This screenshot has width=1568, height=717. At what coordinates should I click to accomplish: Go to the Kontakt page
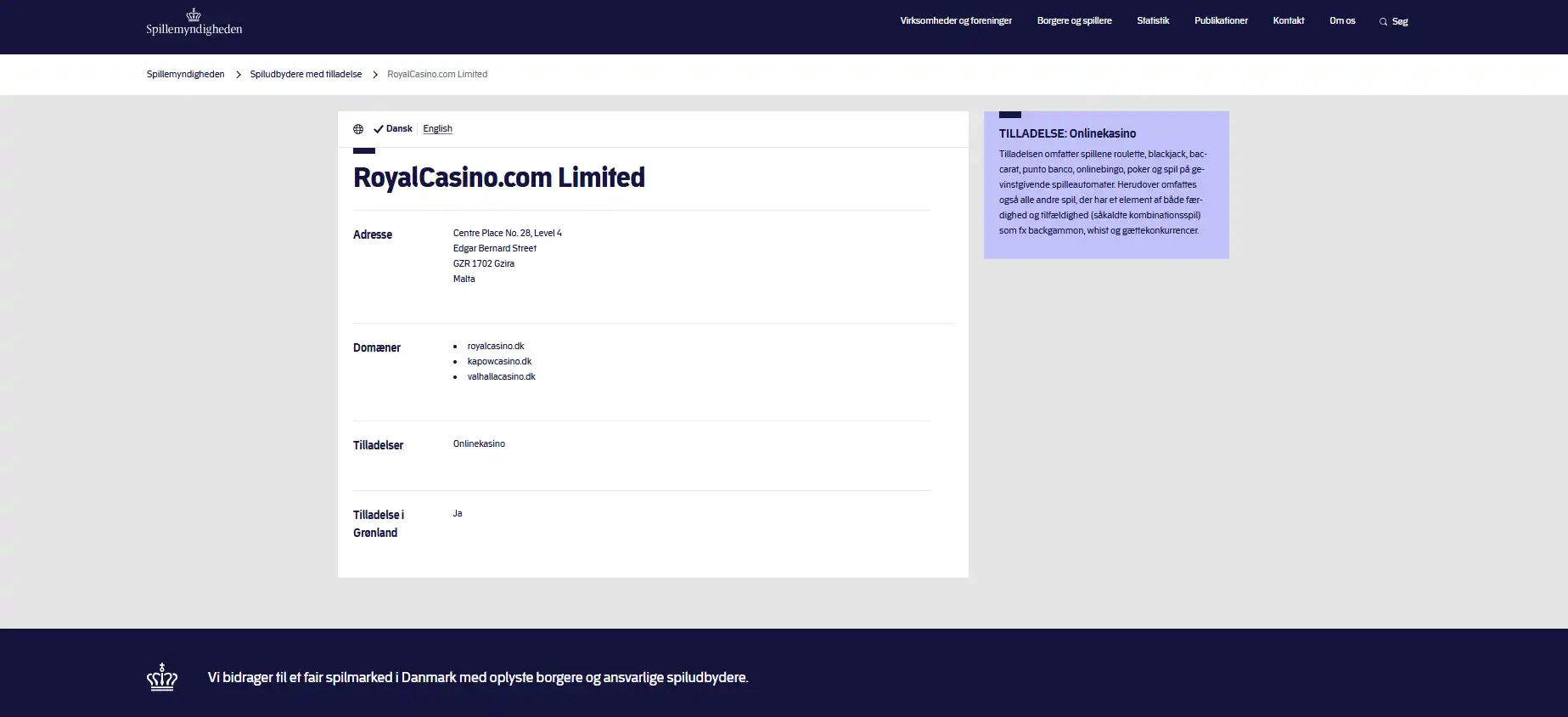point(1288,20)
